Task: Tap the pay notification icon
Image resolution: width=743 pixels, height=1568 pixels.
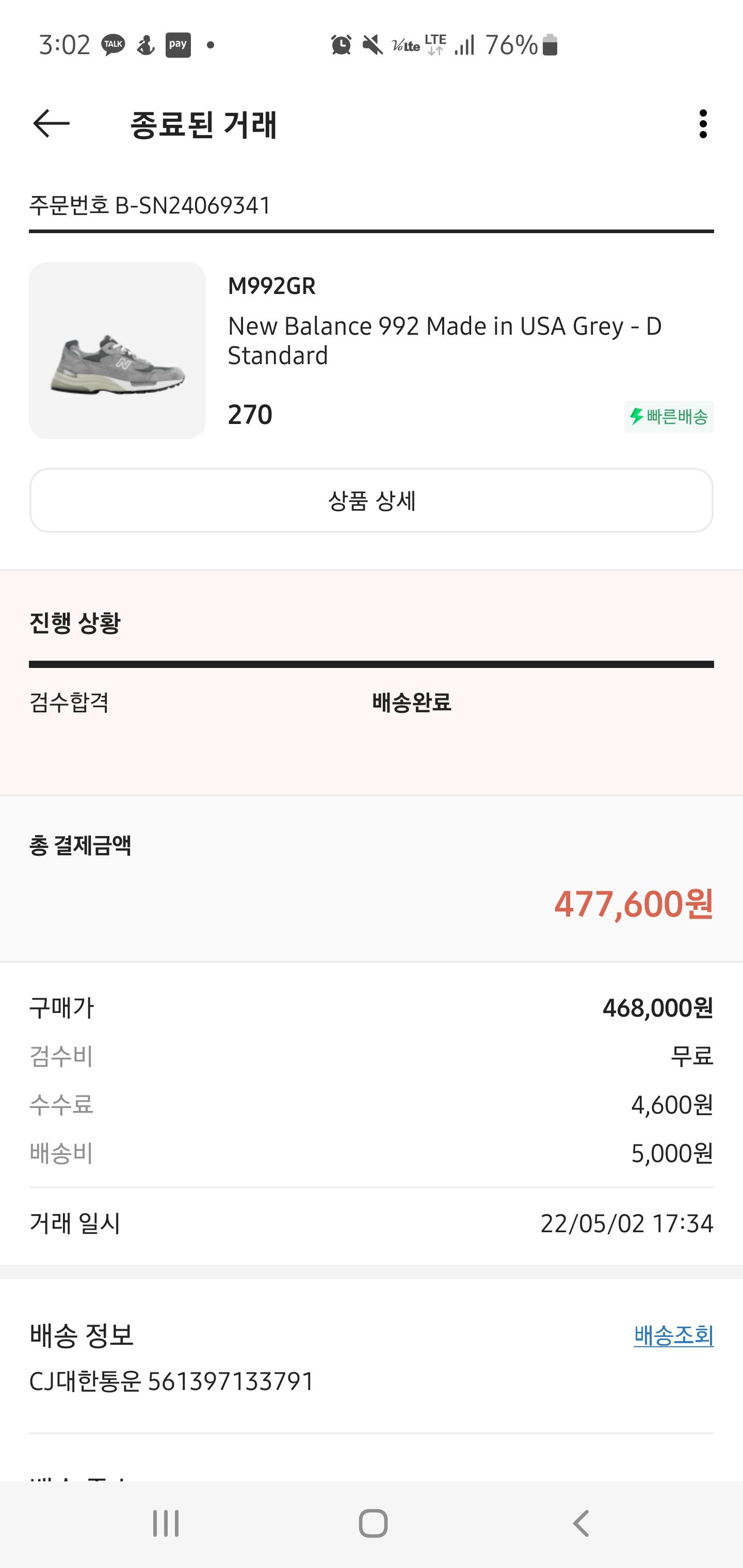Action: (178, 45)
